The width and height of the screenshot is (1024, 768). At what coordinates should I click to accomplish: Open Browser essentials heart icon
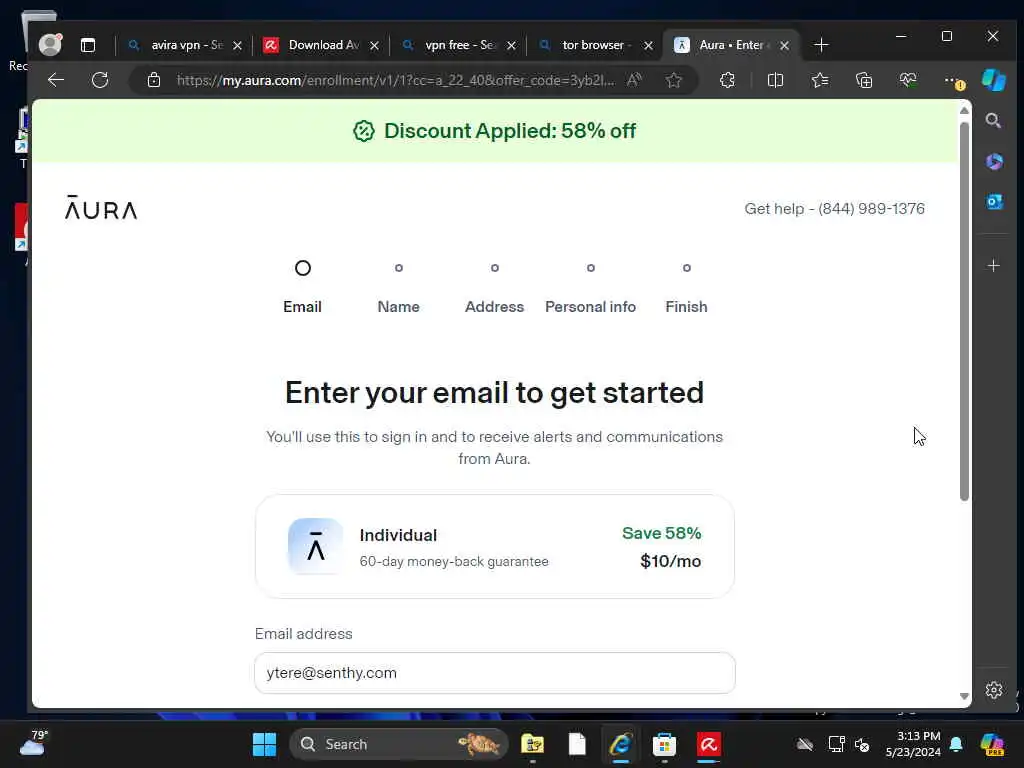[x=908, y=80]
